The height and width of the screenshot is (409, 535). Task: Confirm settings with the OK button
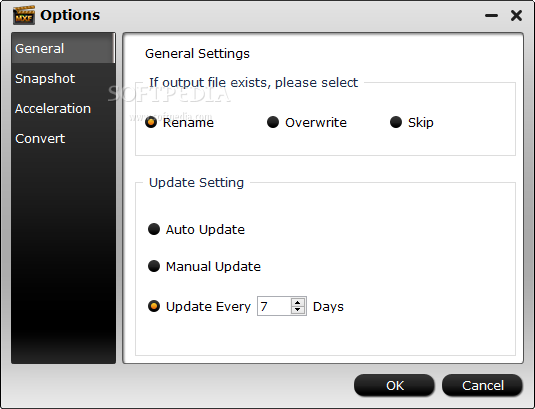(x=394, y=385)
